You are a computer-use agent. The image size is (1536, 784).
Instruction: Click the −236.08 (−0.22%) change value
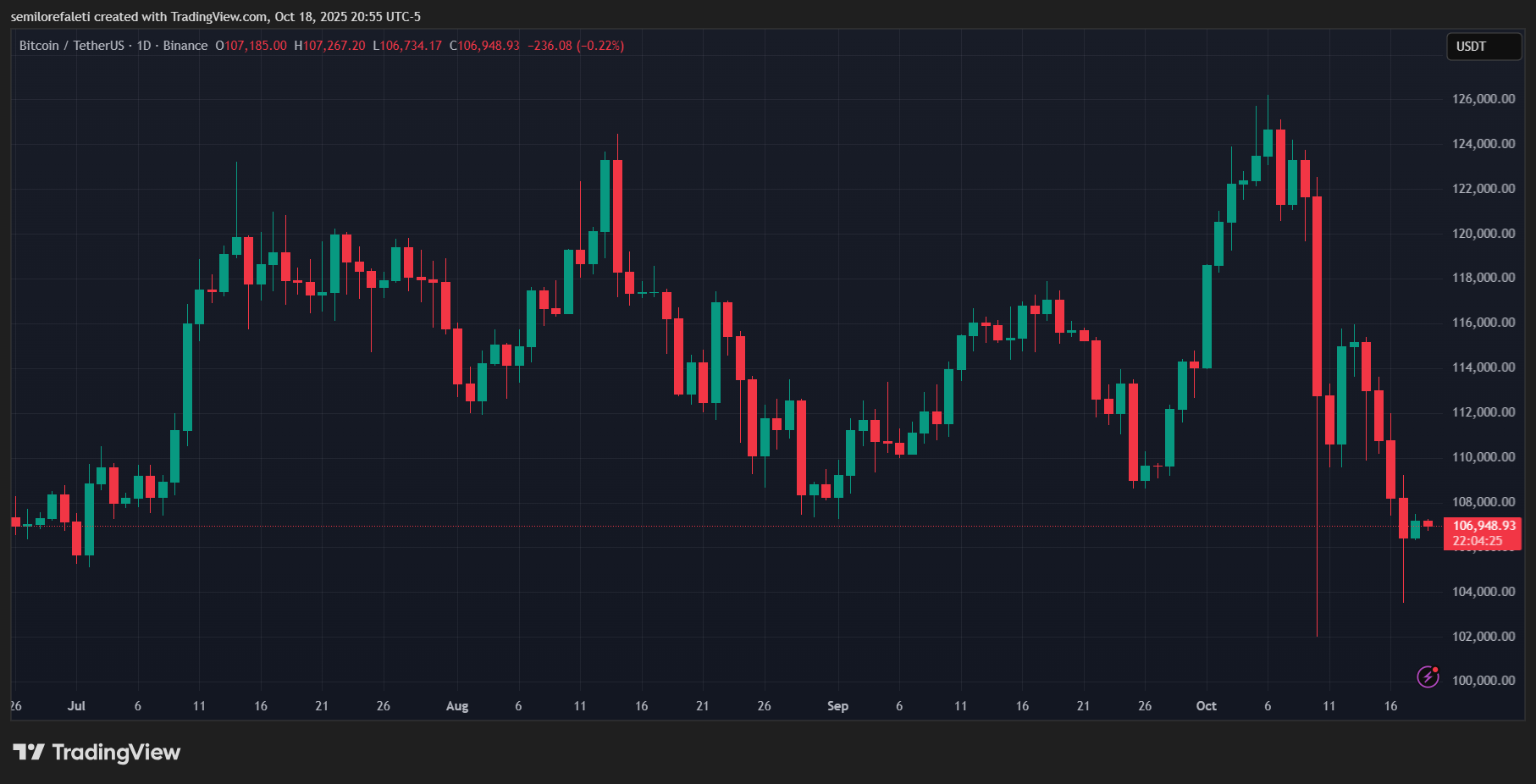click(576, 46)
